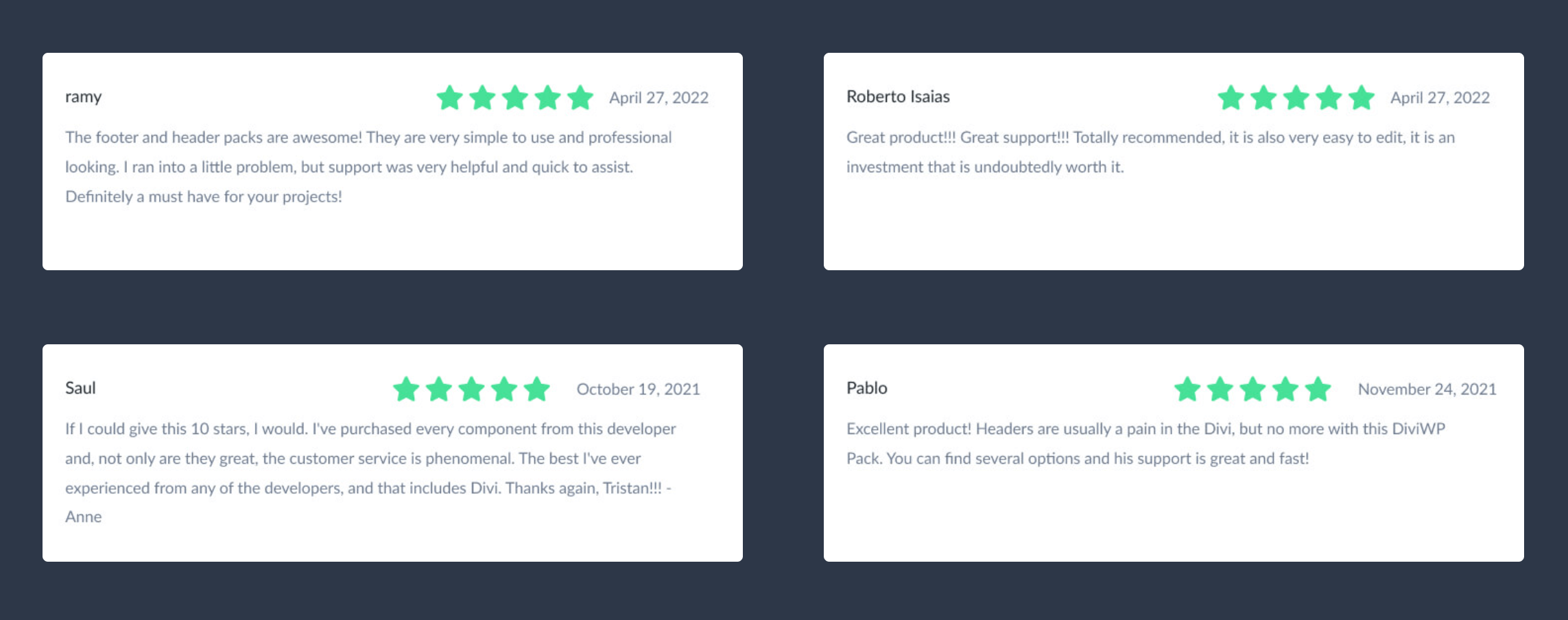This screenshot has width=1568, height=620.
Task: Click the reviewer name Roberto Isaias
Action: coord(898,97)
